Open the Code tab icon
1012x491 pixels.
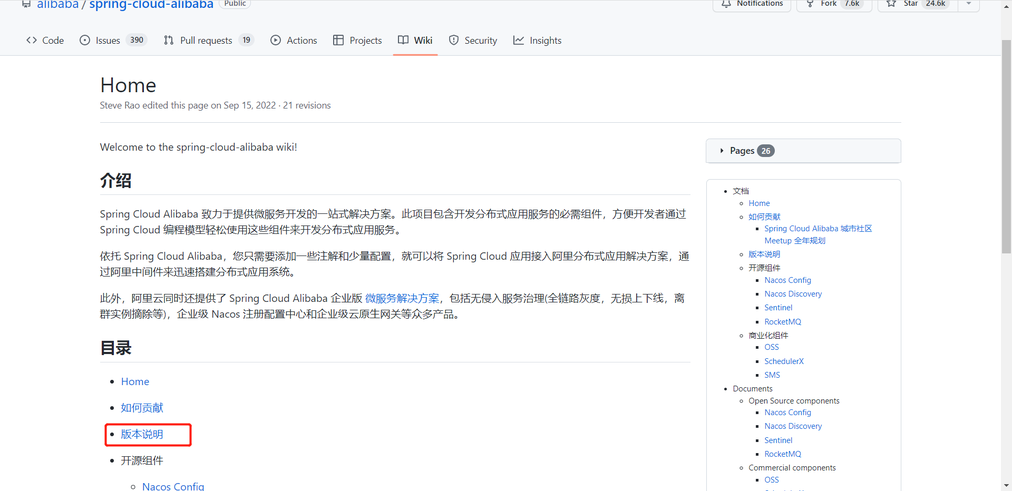tap(31, 40)
